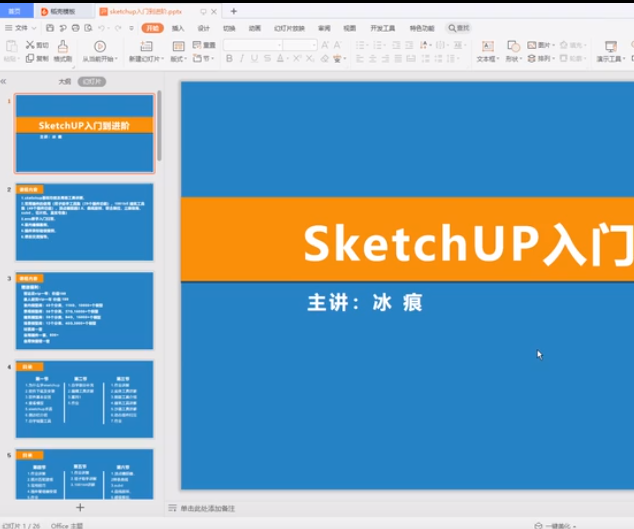Click the Print Preview icon
This screenshot has width=634, height=529.
pos(88,28)
